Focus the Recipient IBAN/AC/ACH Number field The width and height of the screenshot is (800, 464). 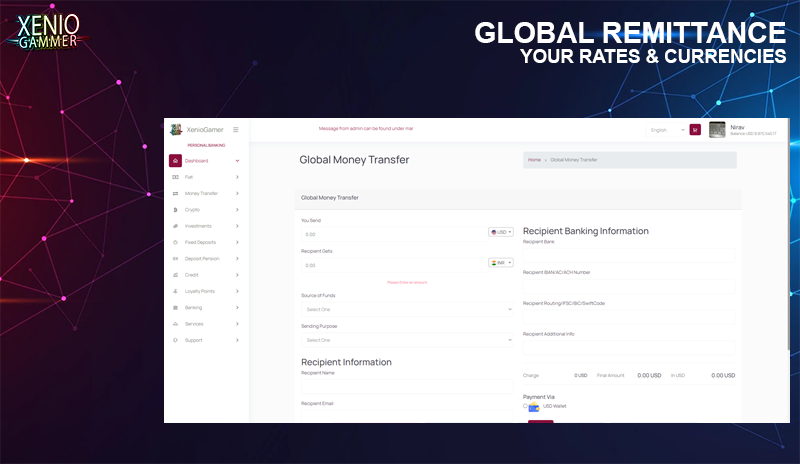coord(629,286)
